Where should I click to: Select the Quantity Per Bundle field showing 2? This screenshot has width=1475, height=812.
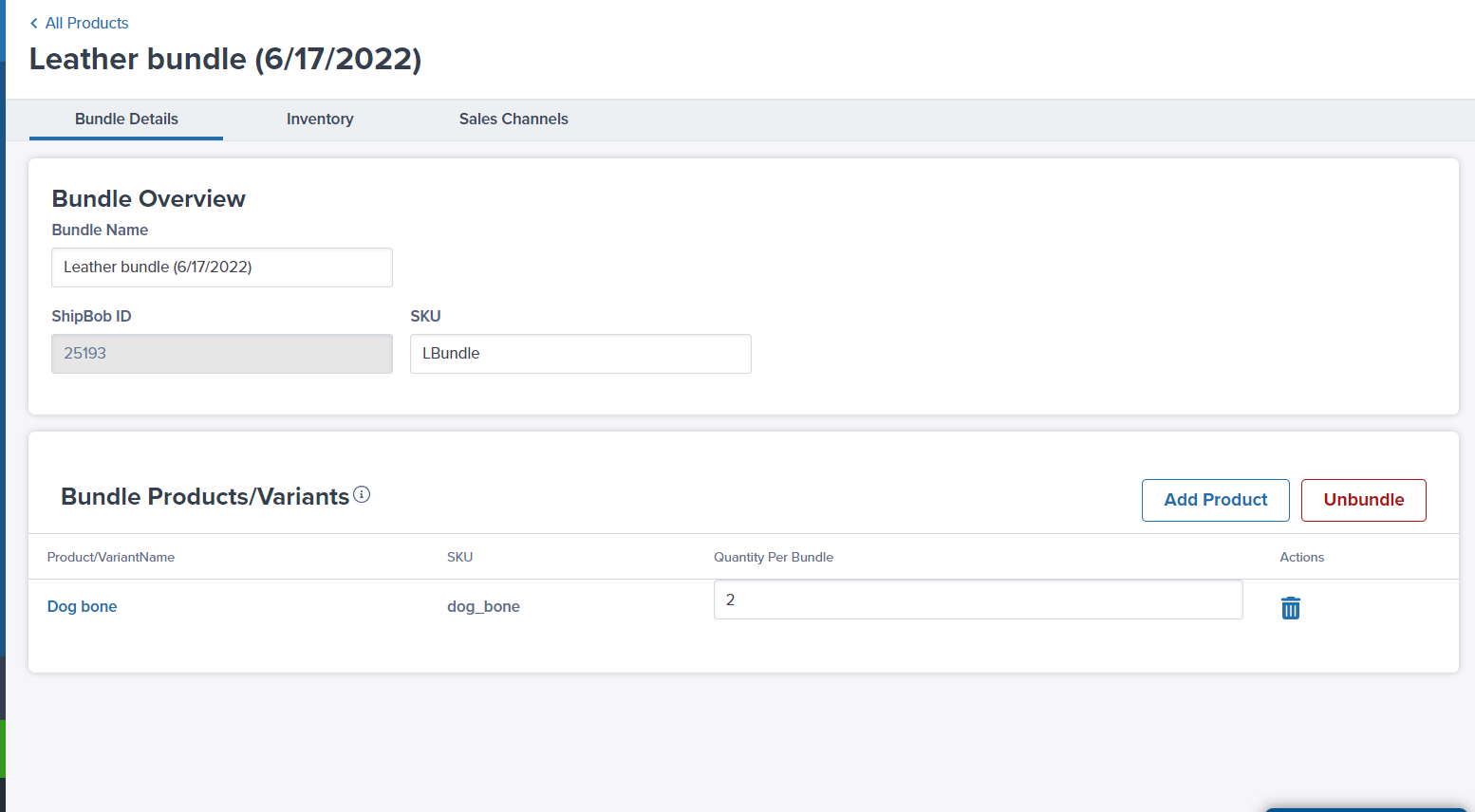click(x=978, y=600)
